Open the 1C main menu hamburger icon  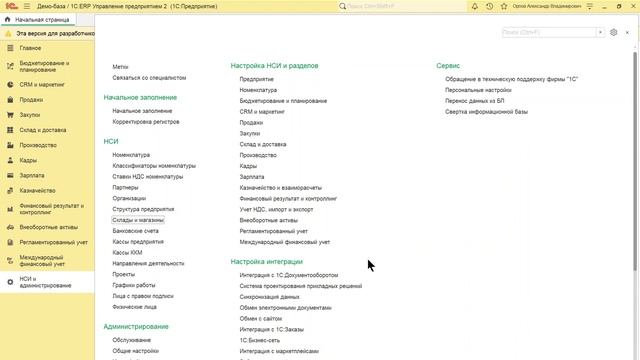point(27,6)
